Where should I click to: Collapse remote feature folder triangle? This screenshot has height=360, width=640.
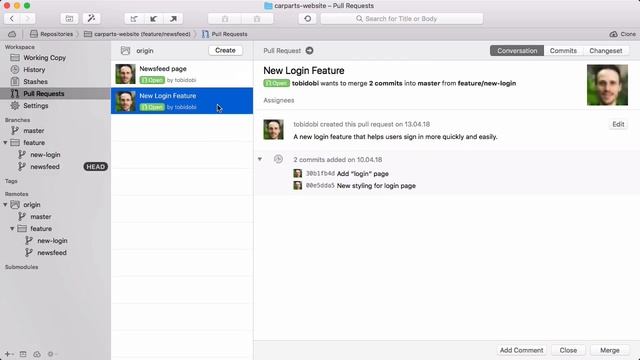coord(12,229)
